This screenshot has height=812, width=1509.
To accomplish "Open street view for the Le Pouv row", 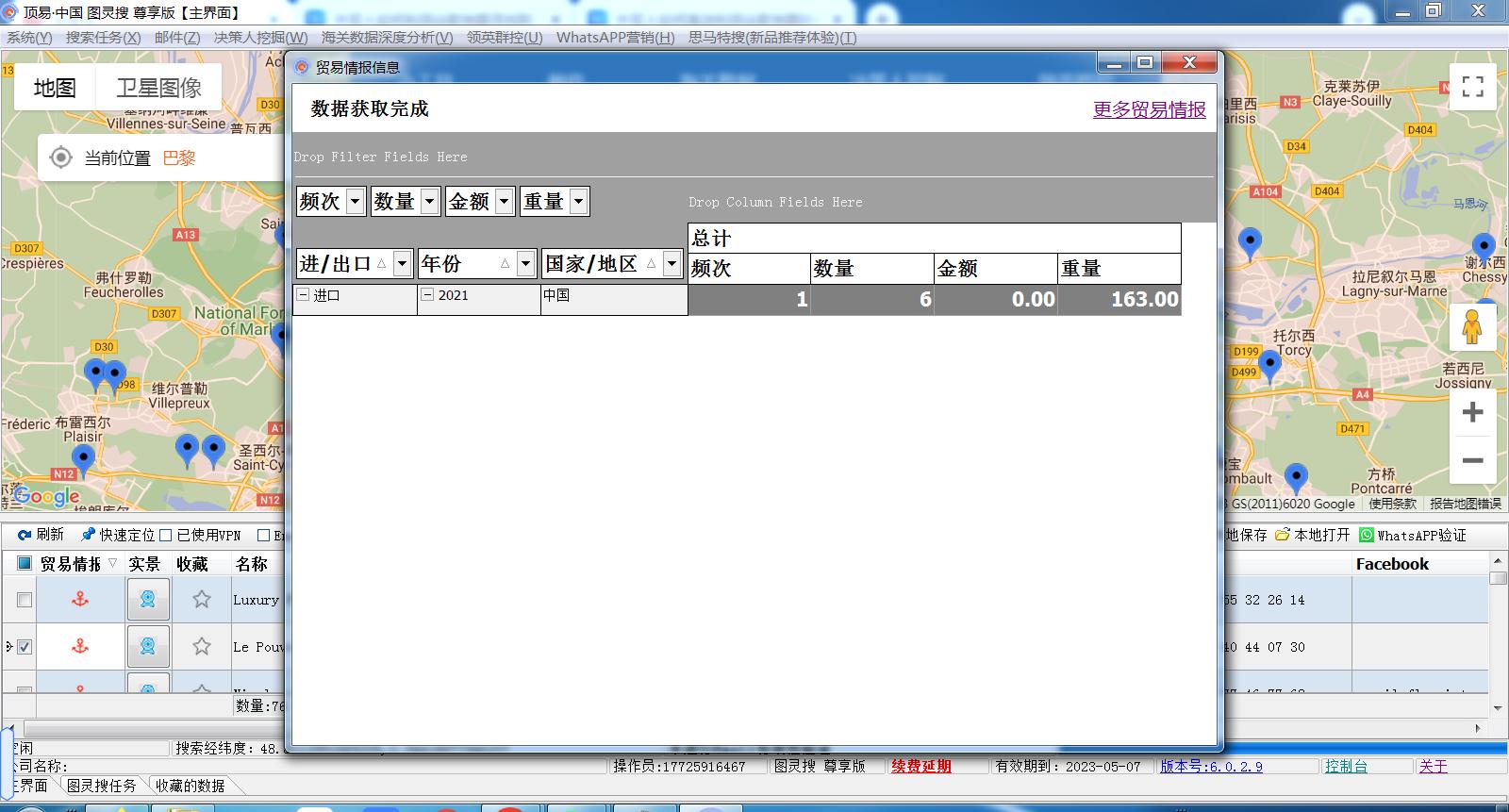I will (x=148, y=646).
